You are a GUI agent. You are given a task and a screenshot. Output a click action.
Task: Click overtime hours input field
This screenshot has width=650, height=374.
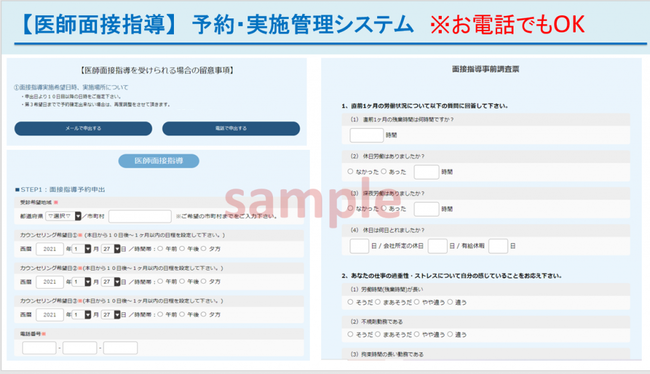tap(366, 135)
